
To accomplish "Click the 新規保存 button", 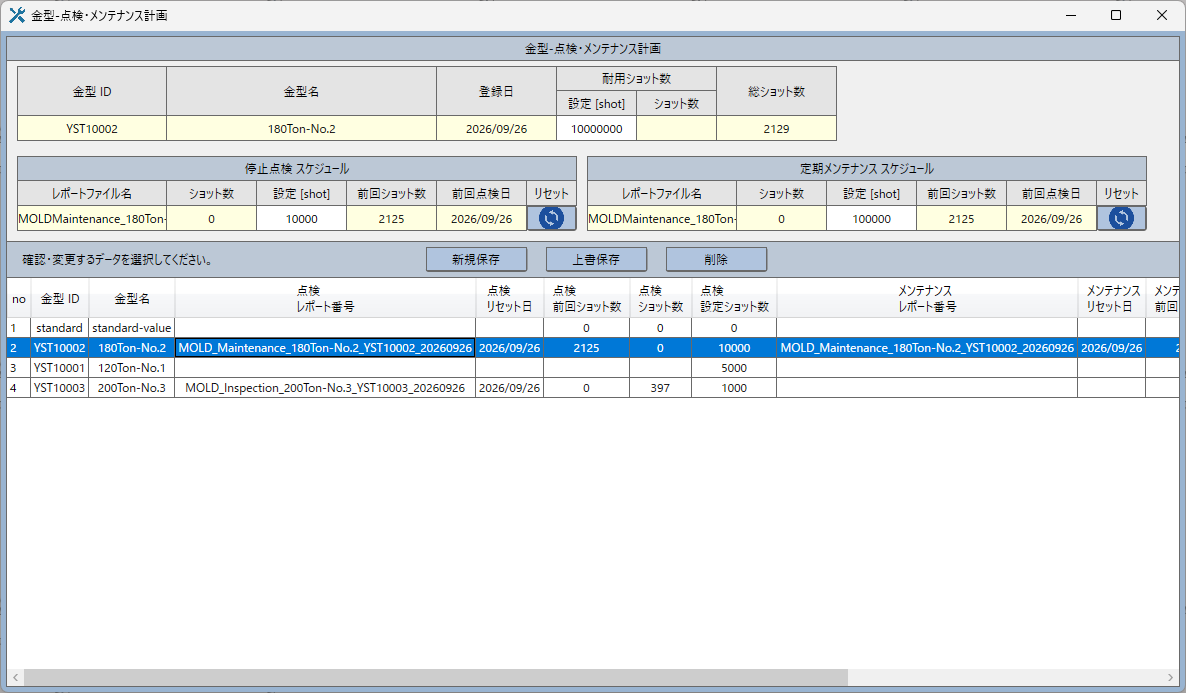I will coord(476,259).
